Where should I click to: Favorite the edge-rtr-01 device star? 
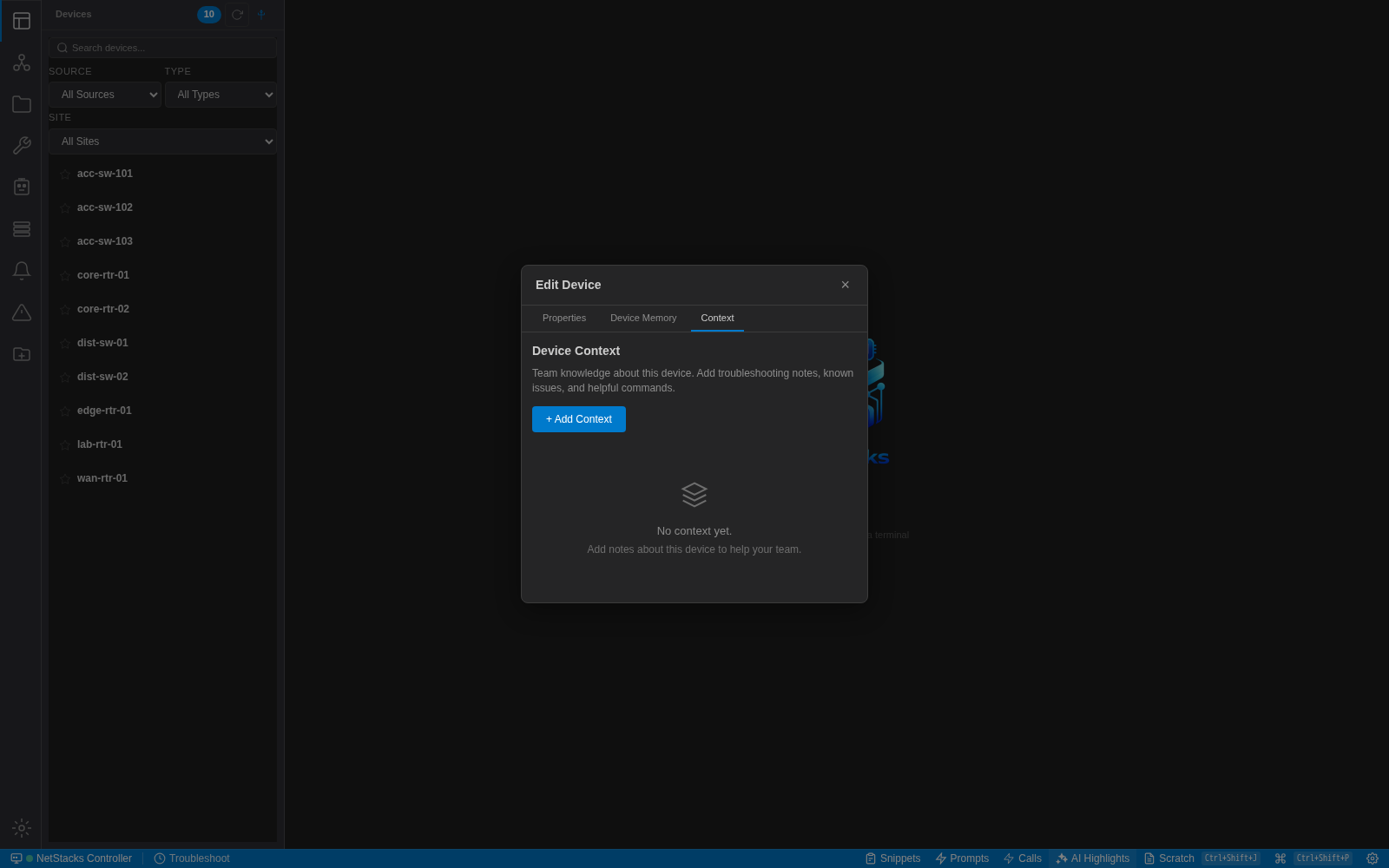tap(65, 411)
